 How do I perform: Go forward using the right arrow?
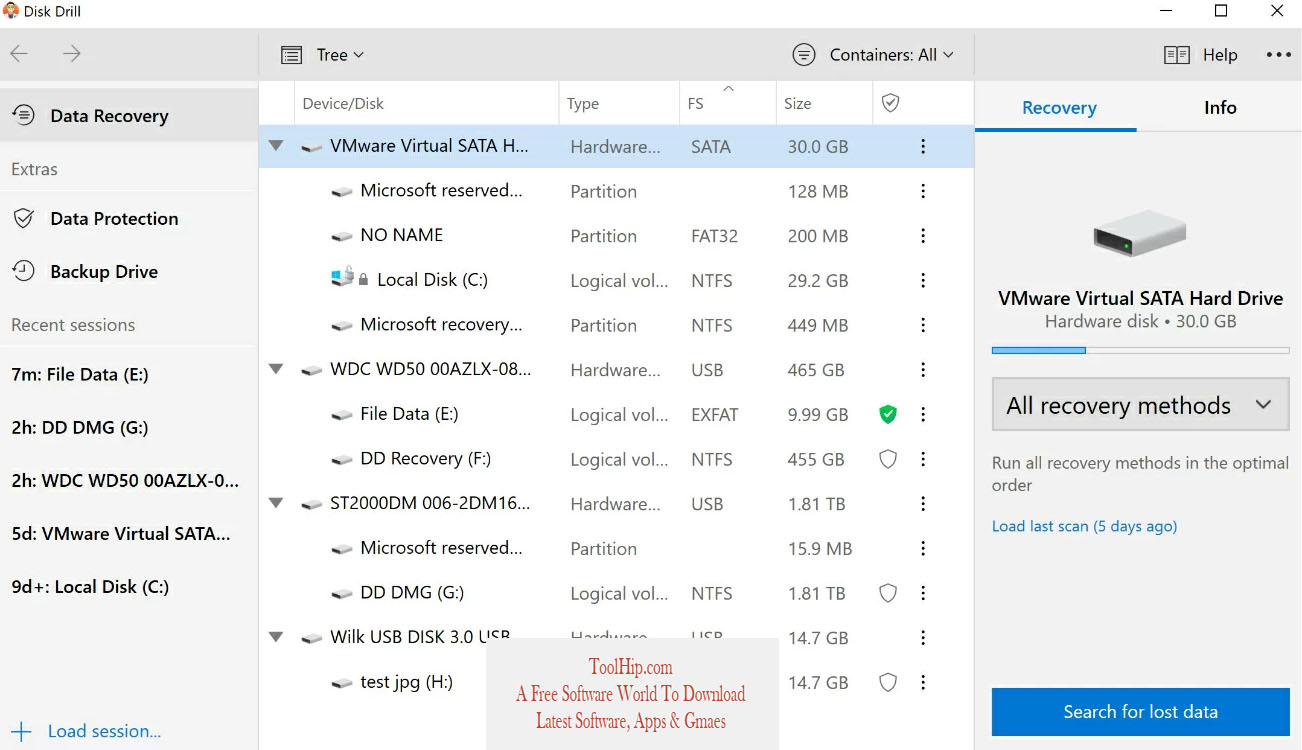coord(72,54)
